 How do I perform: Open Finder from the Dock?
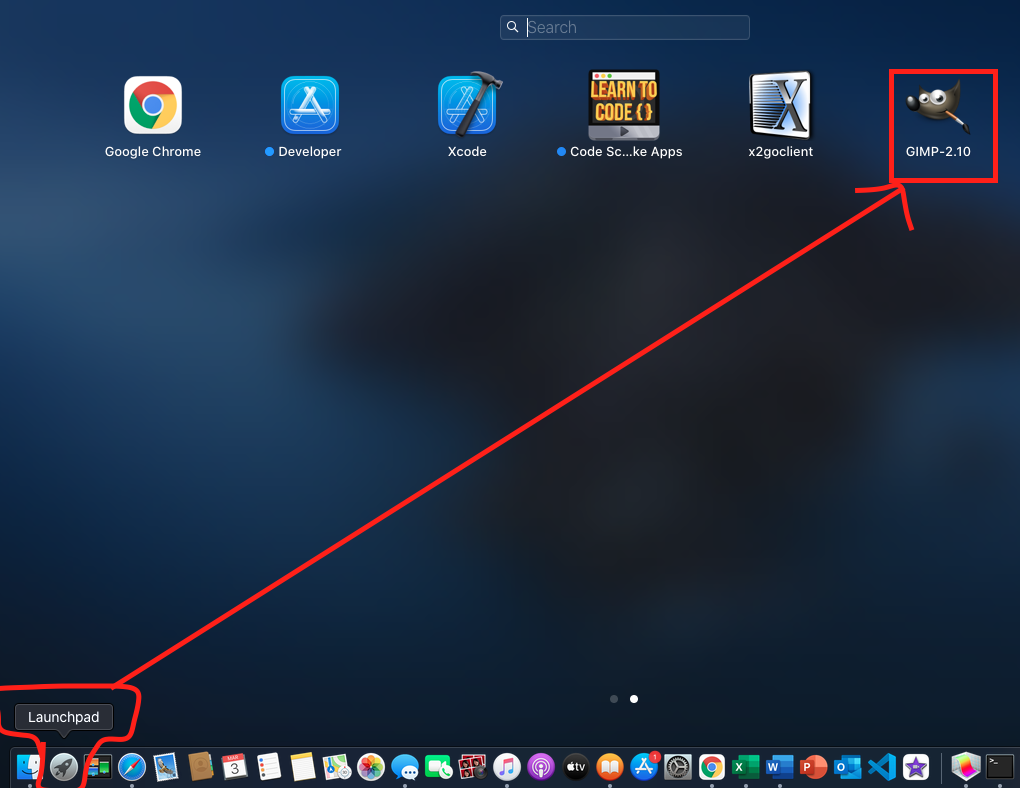29,767
